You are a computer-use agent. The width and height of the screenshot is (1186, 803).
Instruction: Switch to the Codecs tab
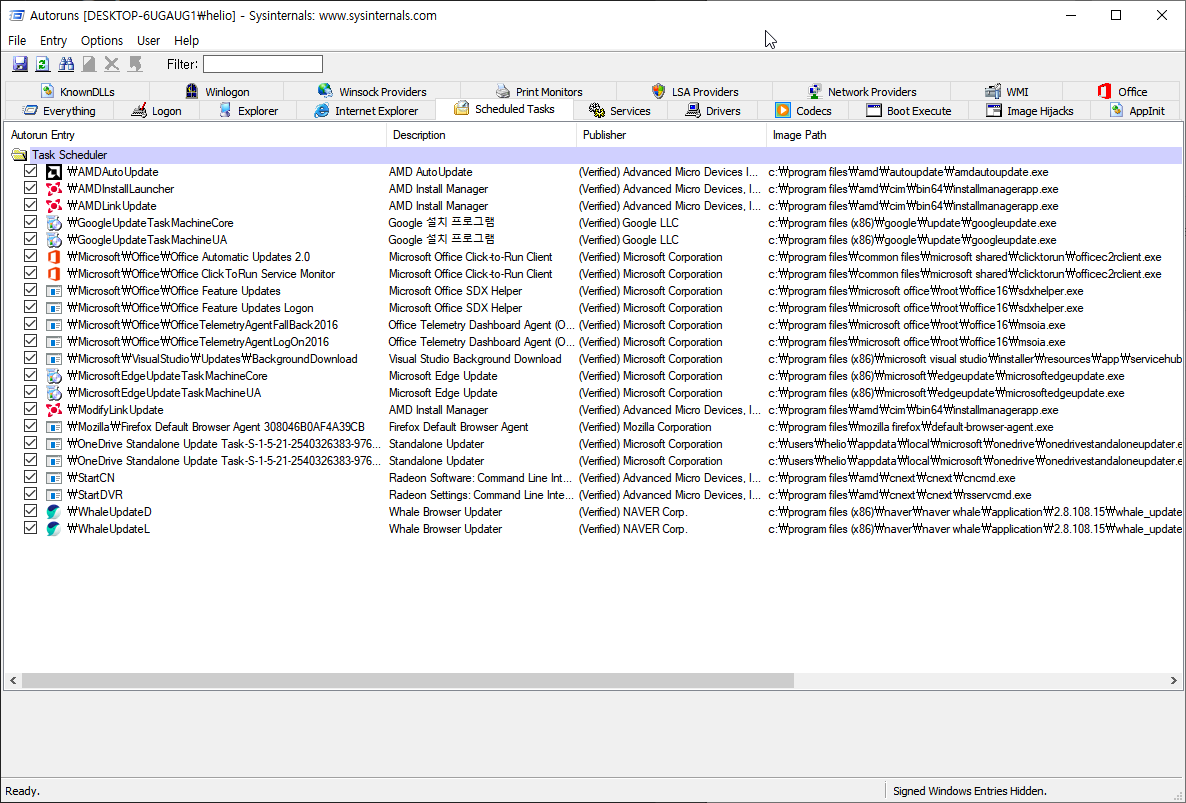pos(804,110)
